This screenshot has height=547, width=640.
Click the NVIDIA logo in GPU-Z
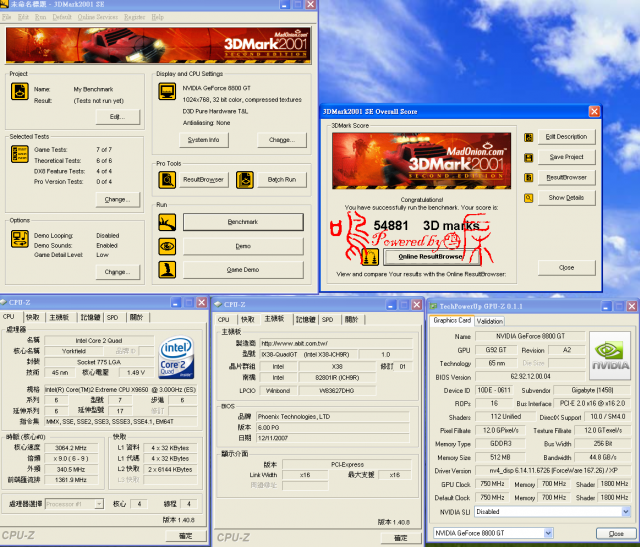(x=610, y=356)
